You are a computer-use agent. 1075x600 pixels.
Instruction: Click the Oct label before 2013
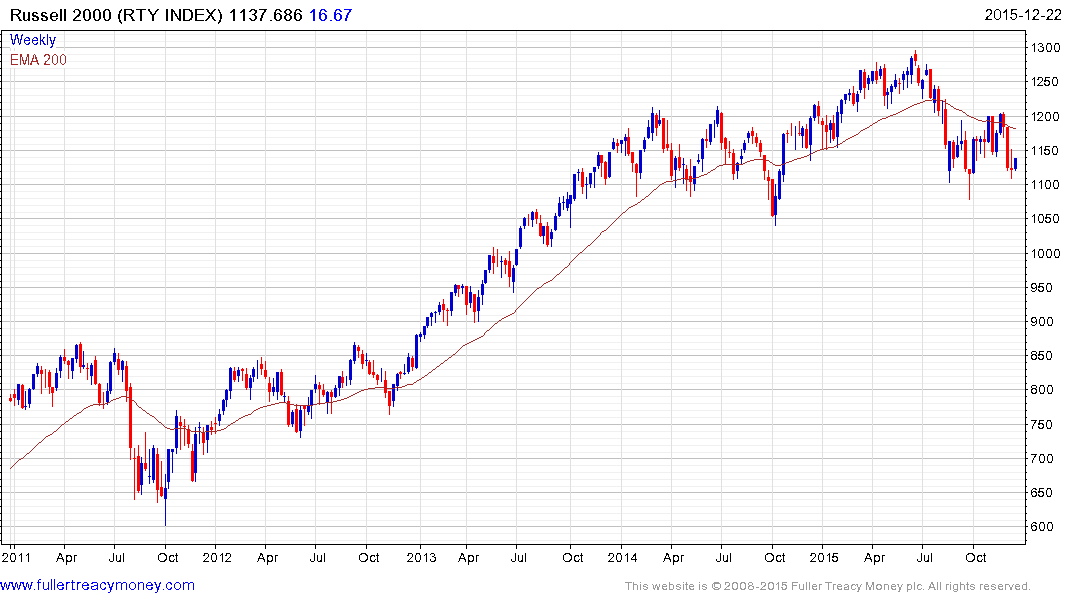pos(369,557)
